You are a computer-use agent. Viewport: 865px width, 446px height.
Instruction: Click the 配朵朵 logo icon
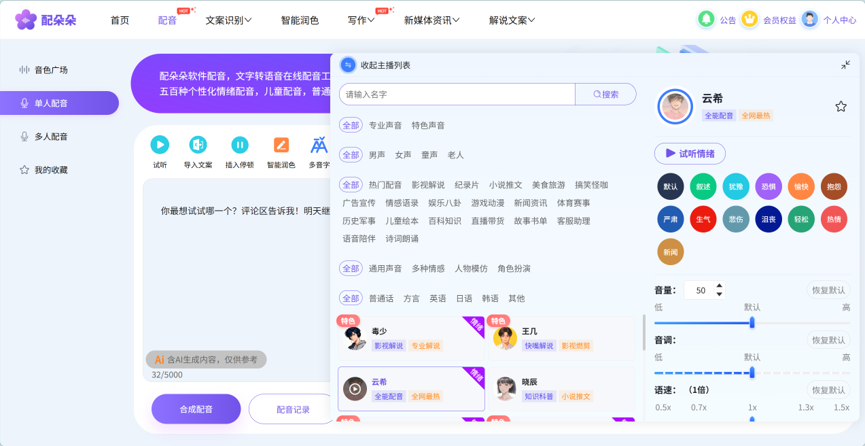pyautogui.click(x=25, y=20)
